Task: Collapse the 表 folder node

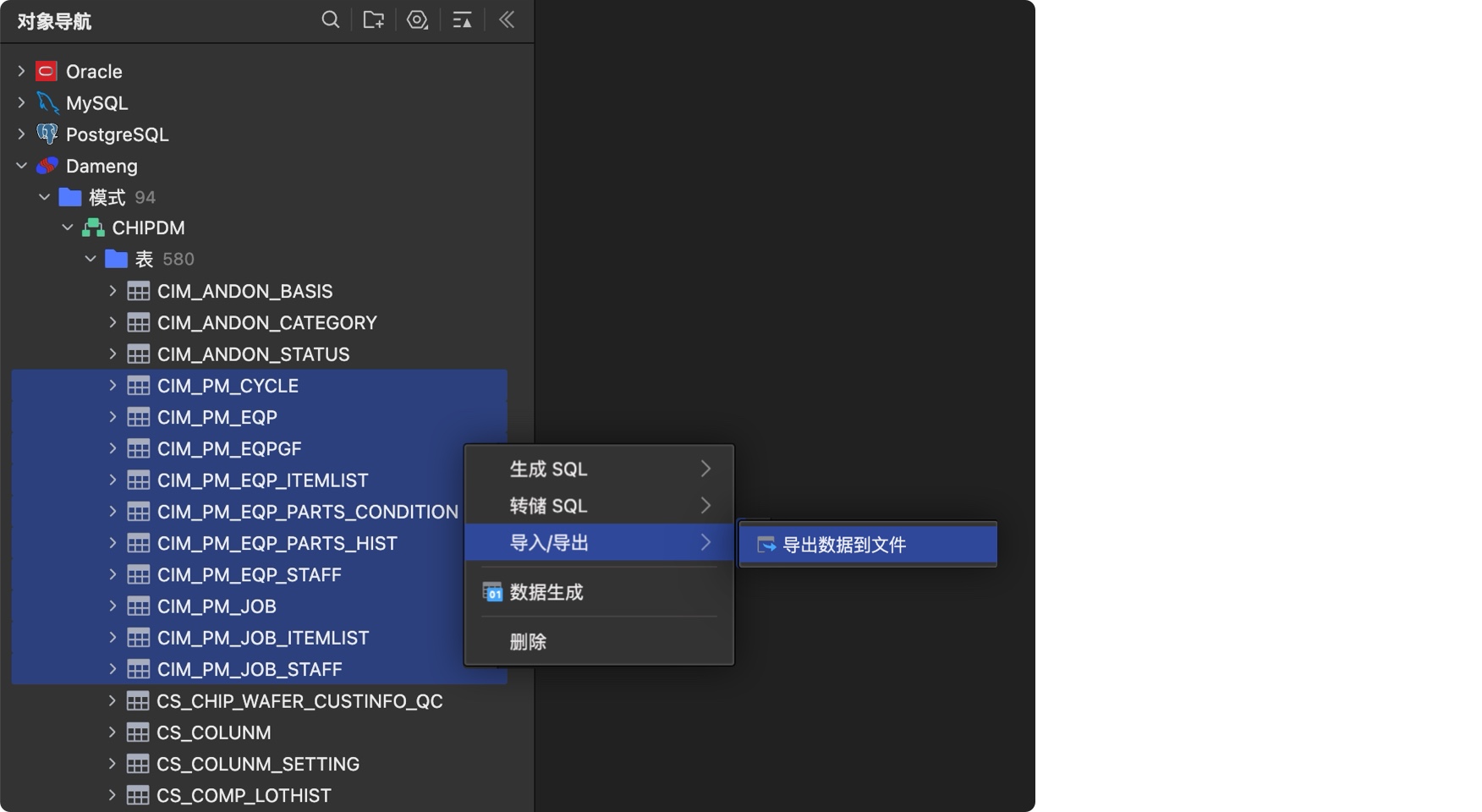Action: (x=91, y=259)
